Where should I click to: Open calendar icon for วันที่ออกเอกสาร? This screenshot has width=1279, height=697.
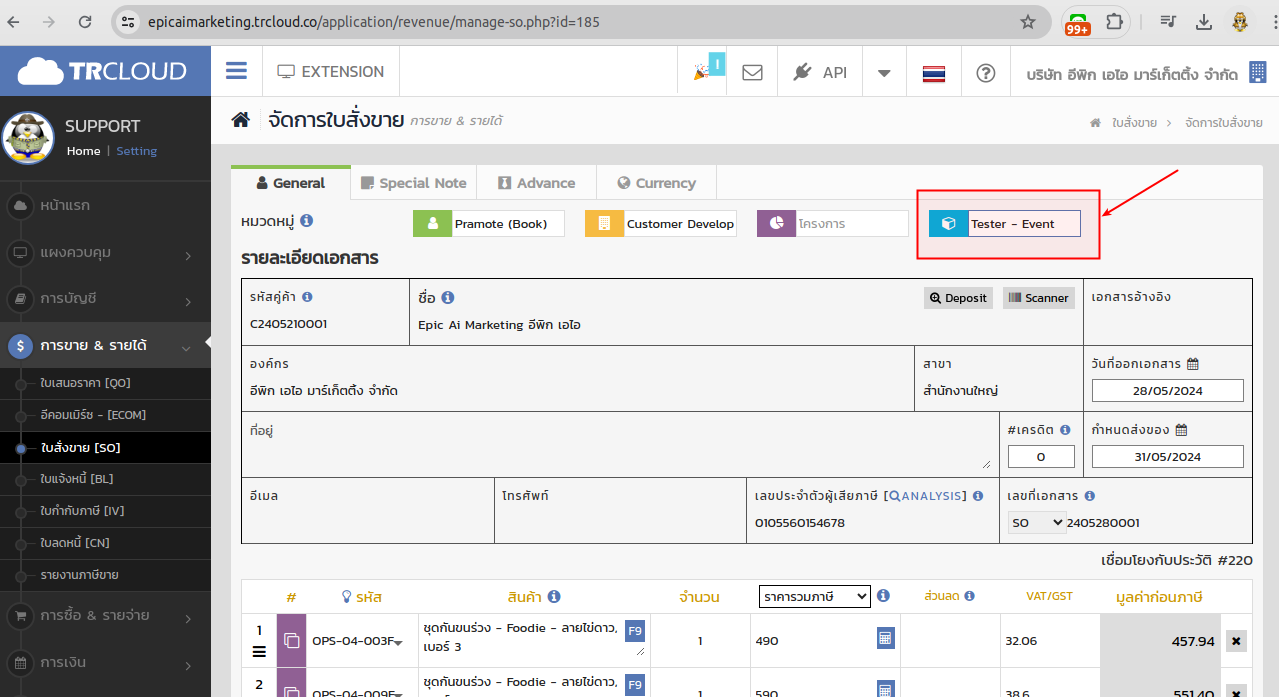(1193, 364)
